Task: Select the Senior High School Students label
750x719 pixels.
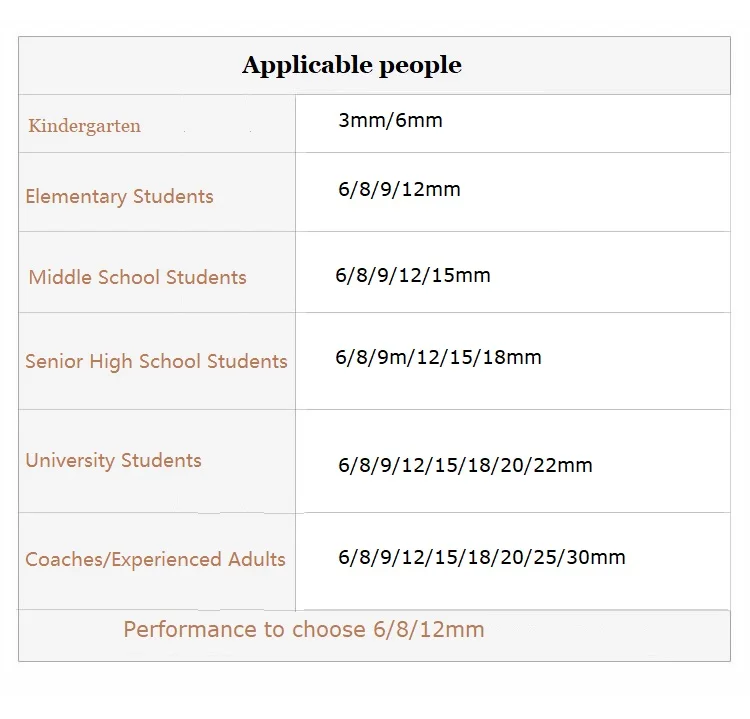Action: click(x=156, y=361)
